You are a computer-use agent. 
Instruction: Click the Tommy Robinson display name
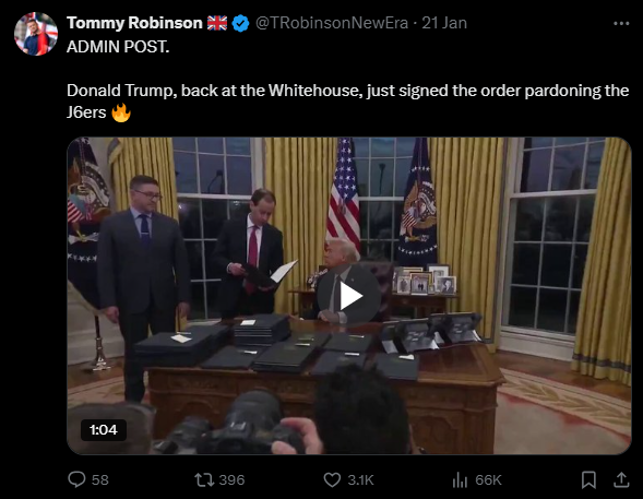pos(134,23)
